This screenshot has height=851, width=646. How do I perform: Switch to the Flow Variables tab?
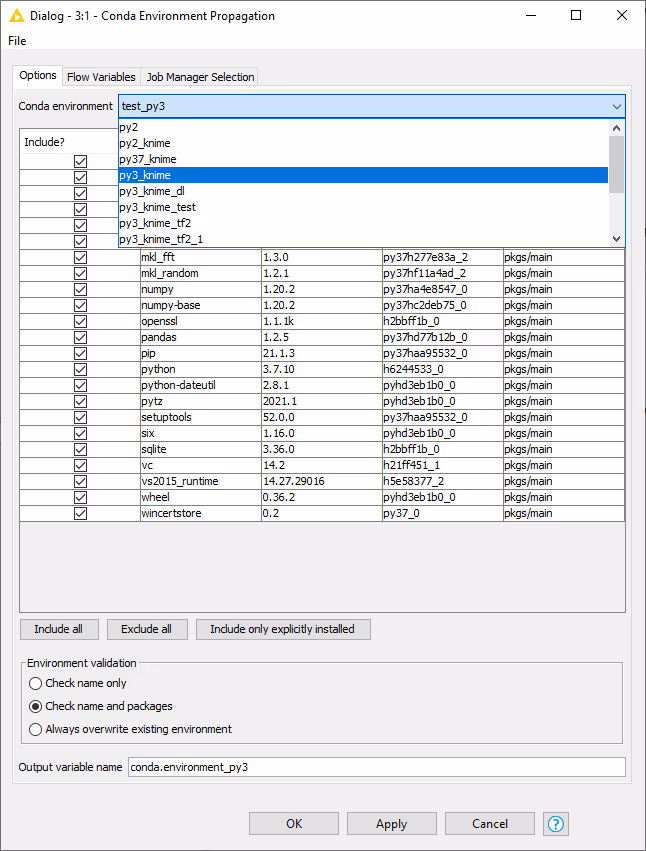point(101,77)
